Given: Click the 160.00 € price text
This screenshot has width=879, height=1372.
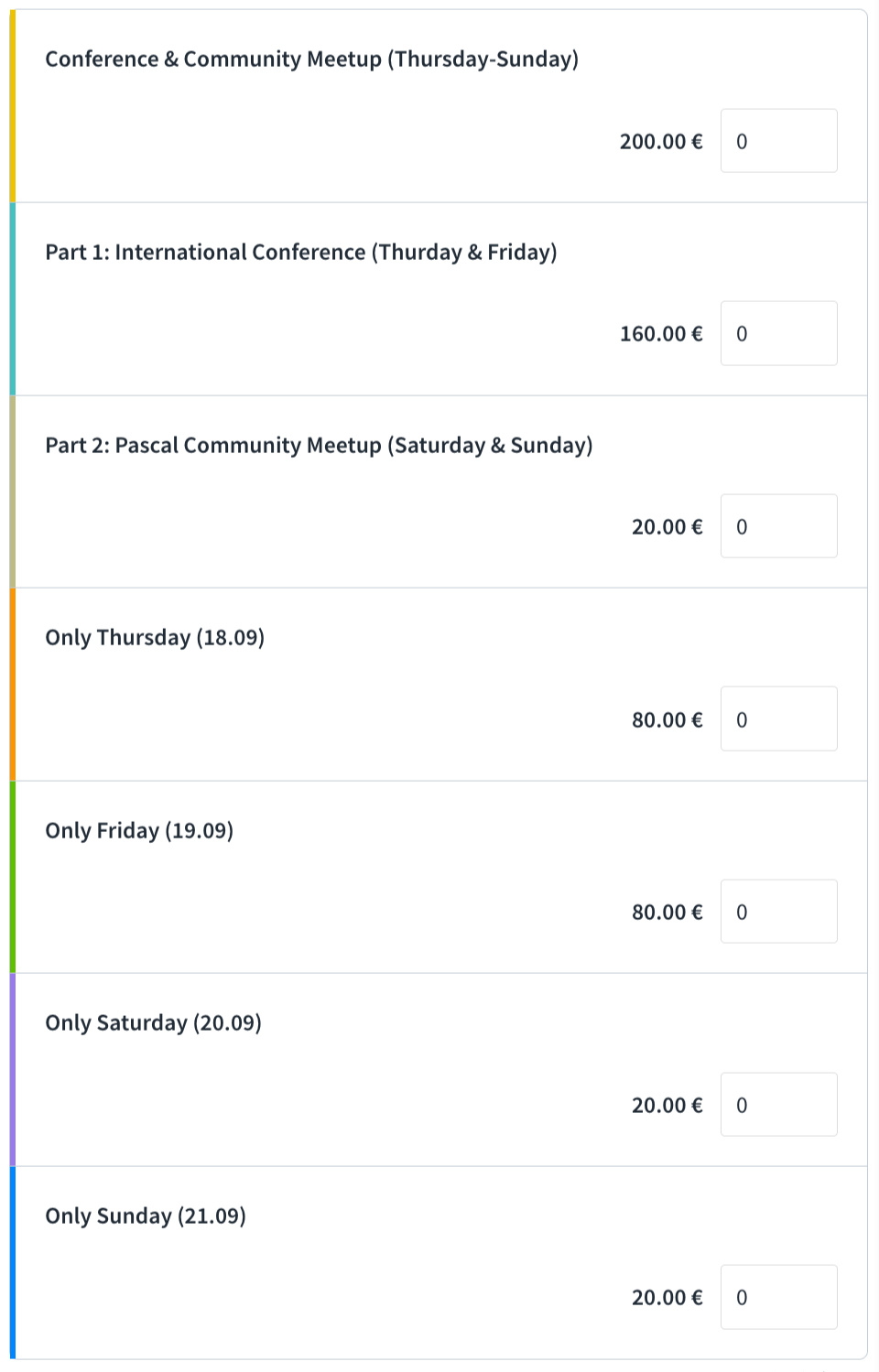Looking at the screenshot, I should coord(661,334).
